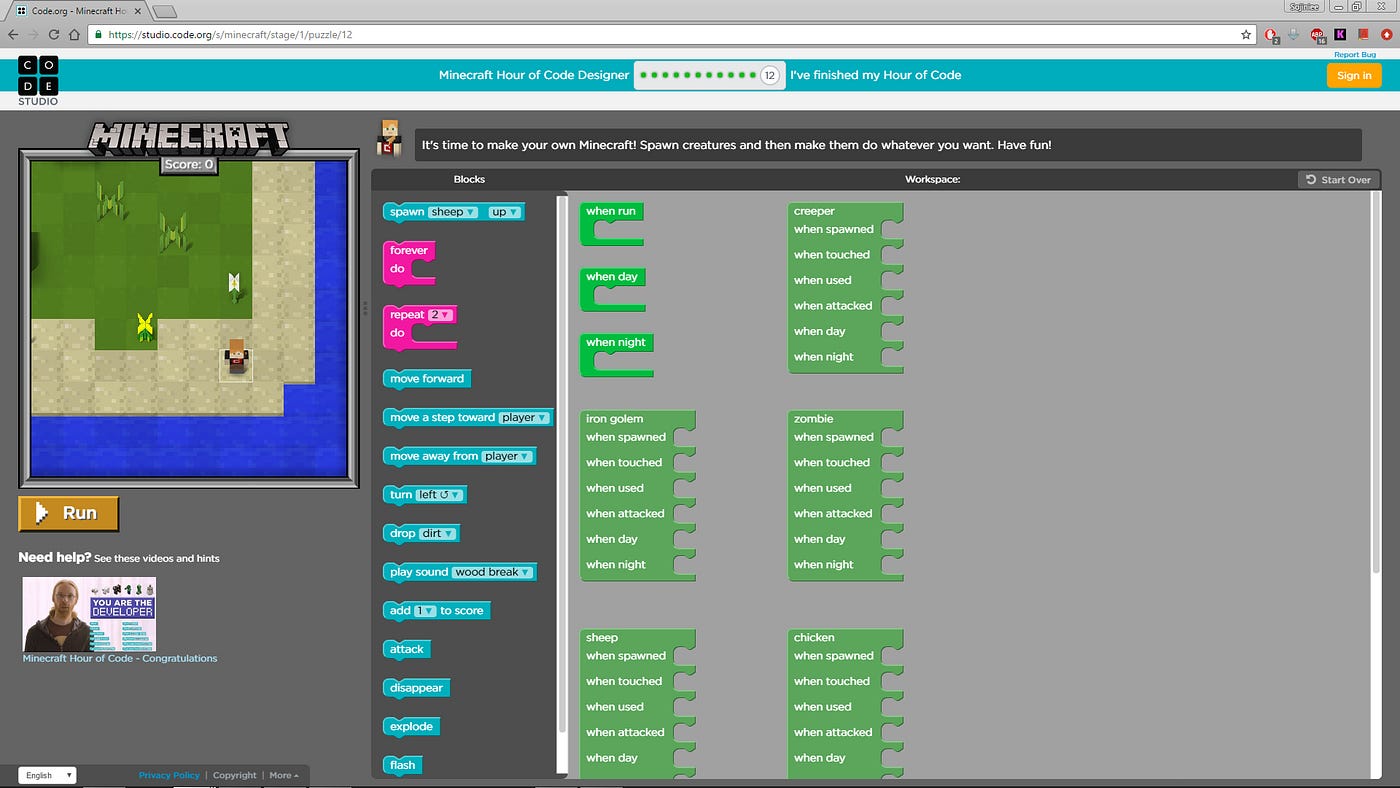Click the zombie event block header

point(813,419)
